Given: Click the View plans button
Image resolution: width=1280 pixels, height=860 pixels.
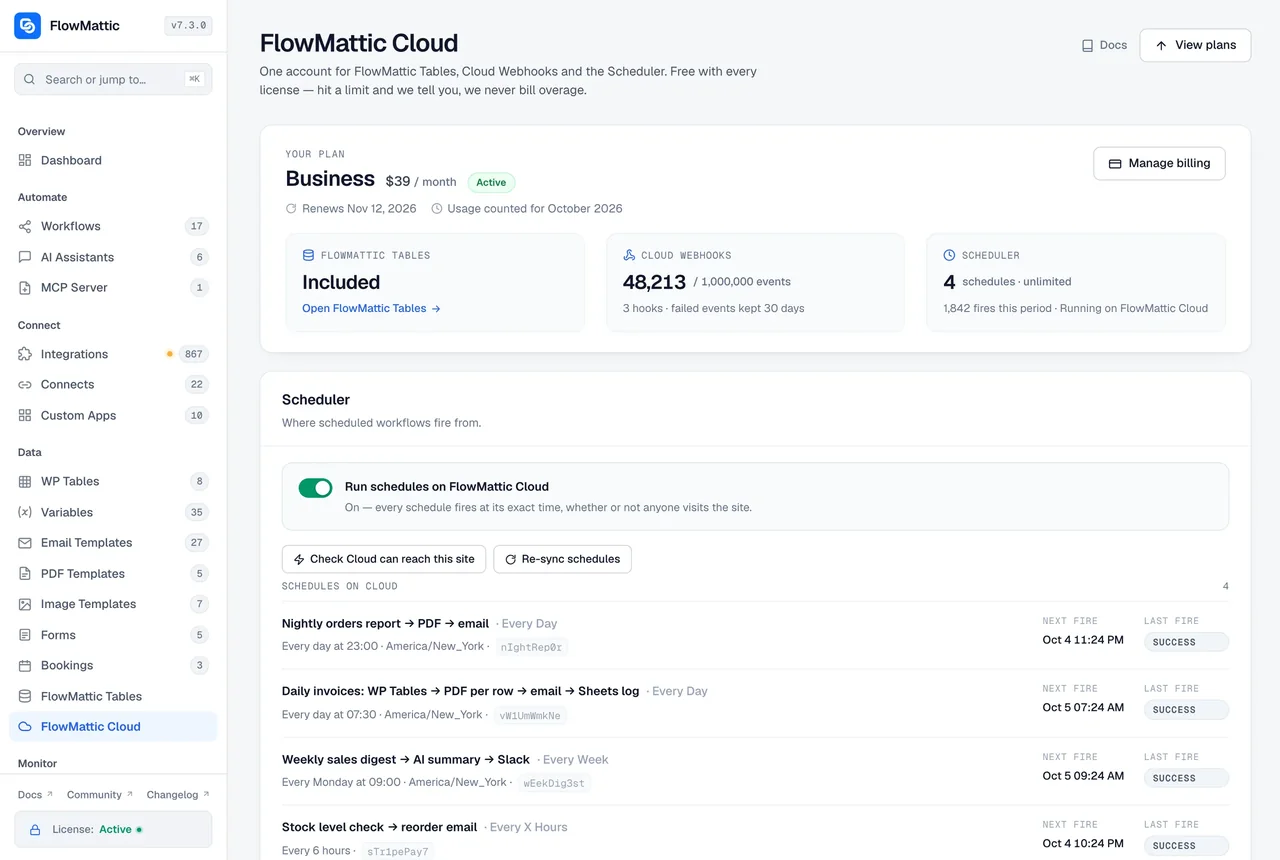Looking at the screenshot, I should pyautogui.click(x=1195, y=45).
